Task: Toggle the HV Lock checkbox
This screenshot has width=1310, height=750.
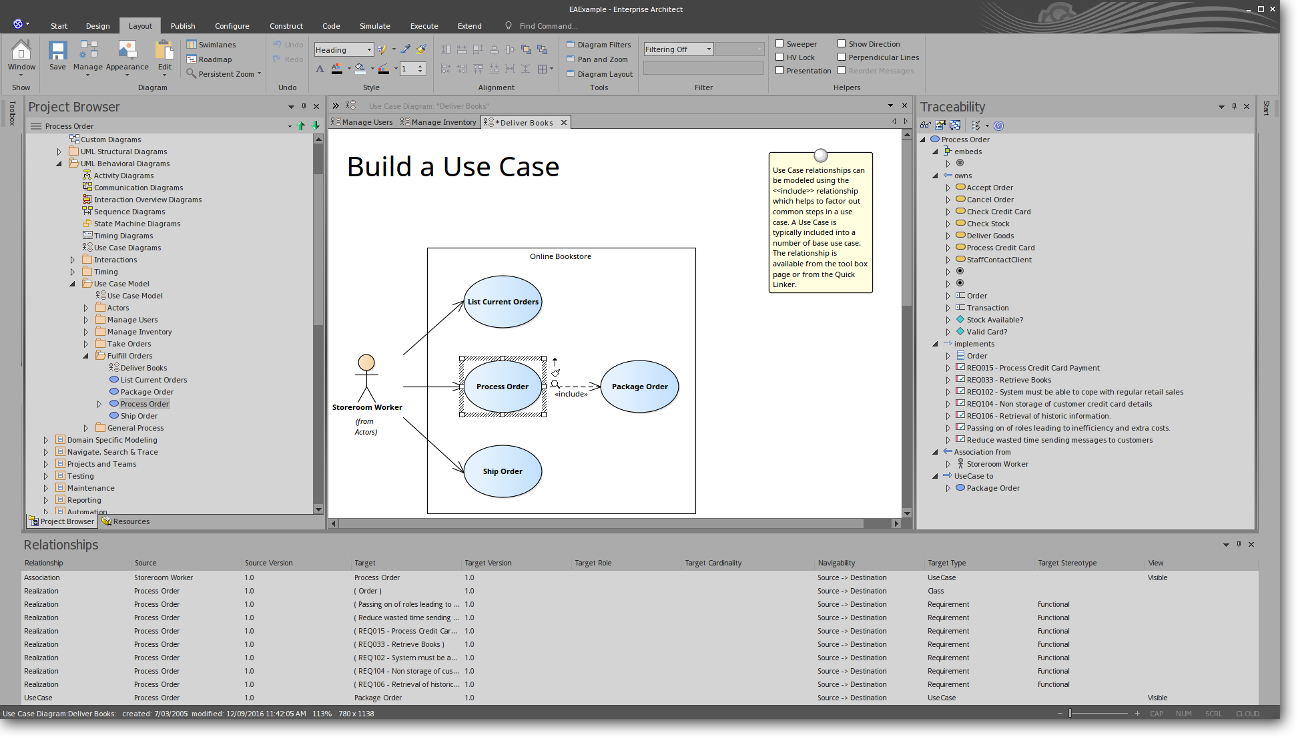Action: point(780,57)
